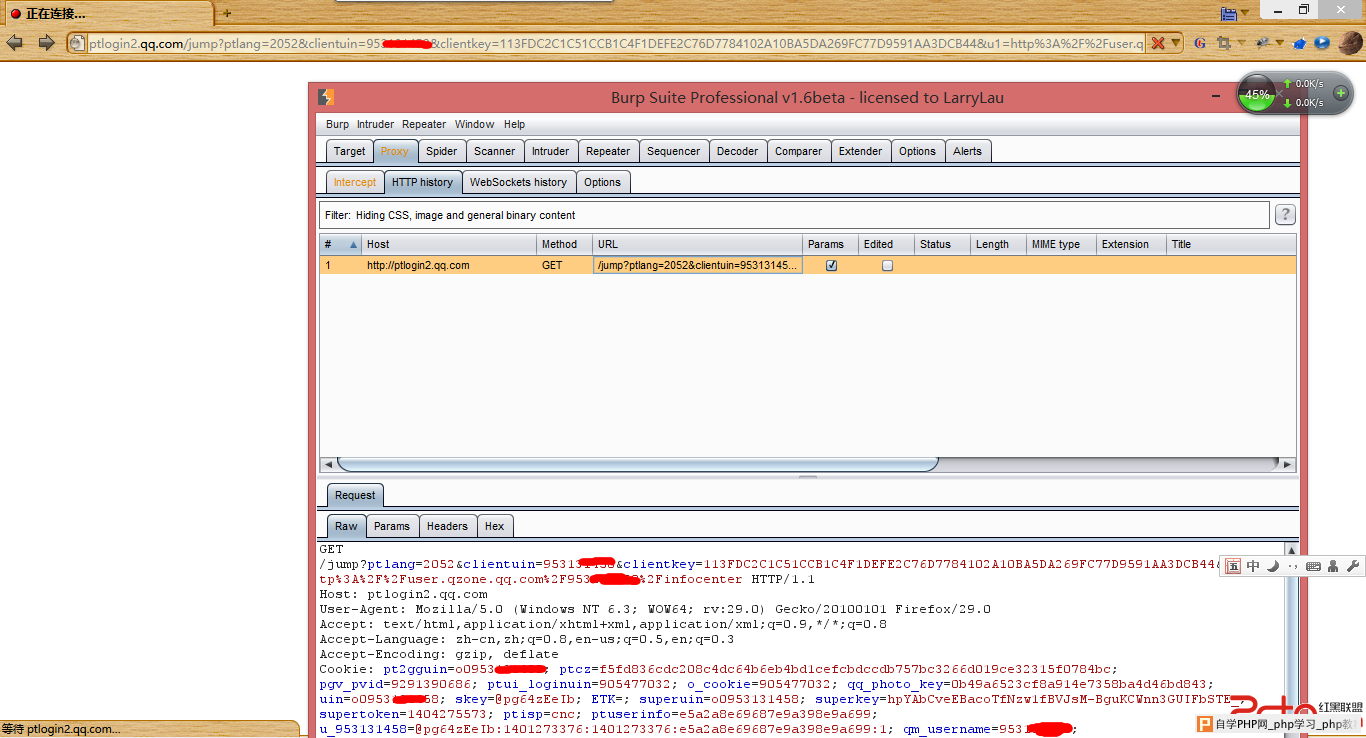The height and width of the screenshot is (738, 1366).
Task: Select the Headers view tab of the request
Action: click(x=447, y=526)
